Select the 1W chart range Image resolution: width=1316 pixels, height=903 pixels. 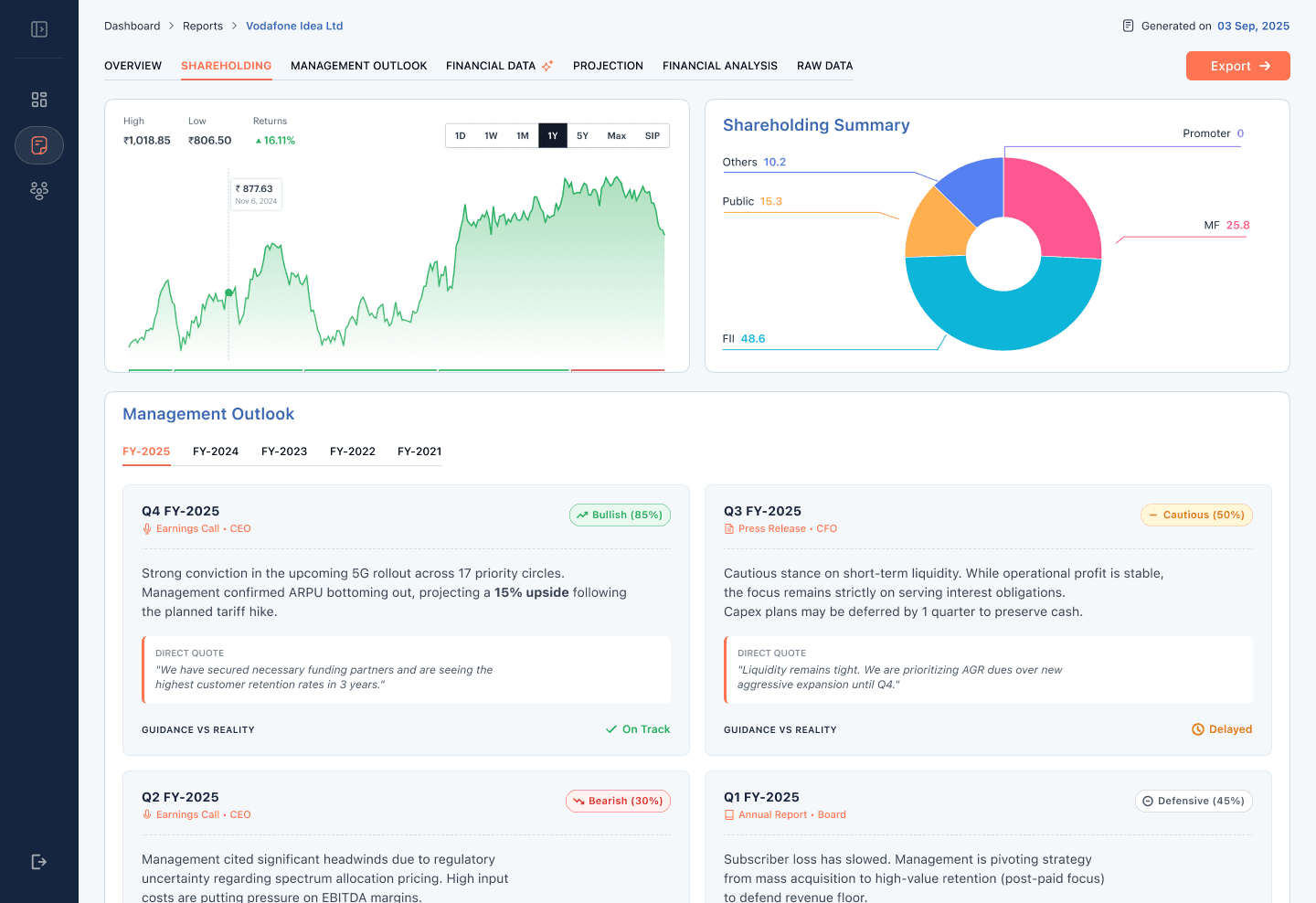click(492, 136)
